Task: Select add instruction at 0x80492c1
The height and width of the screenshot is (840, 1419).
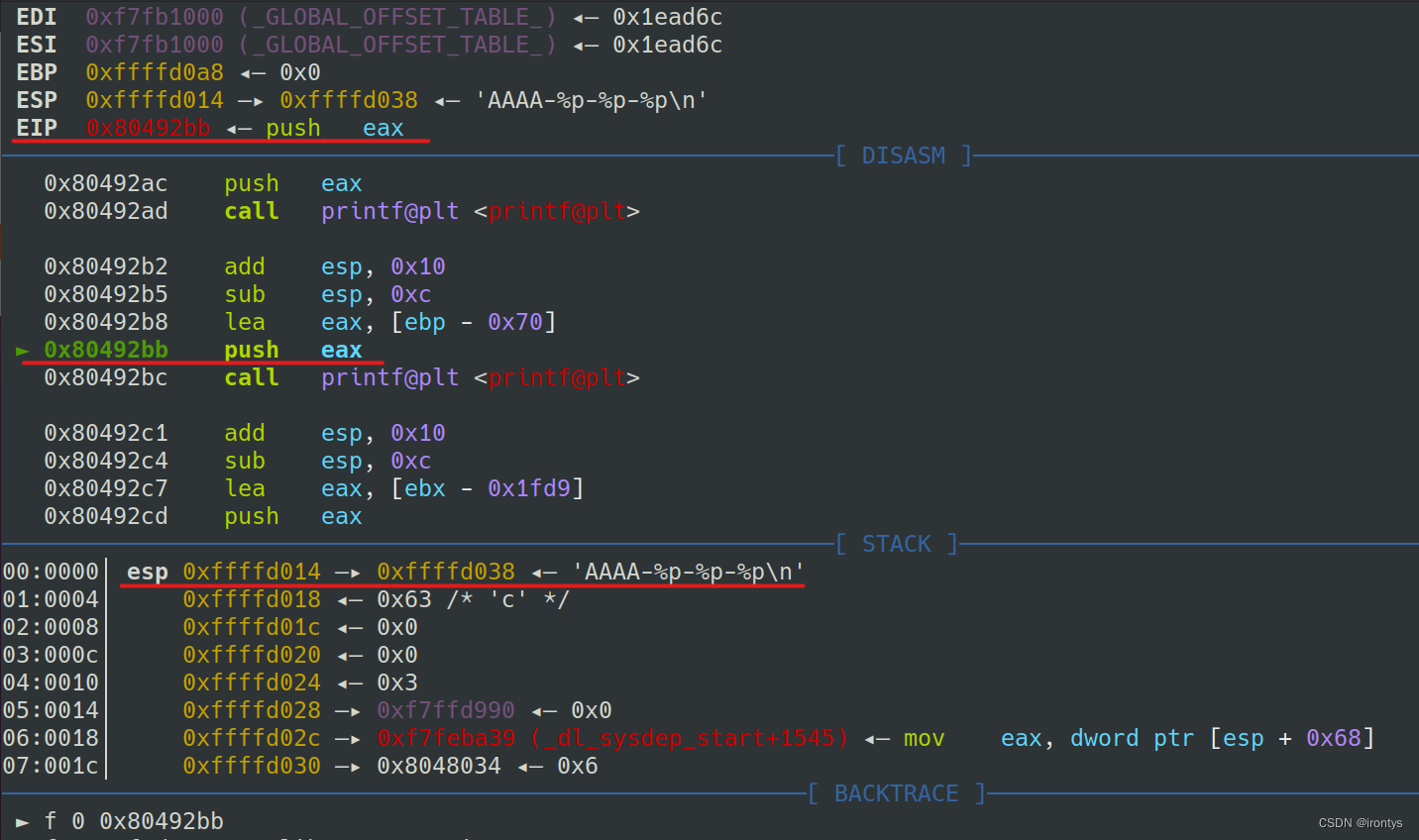Action: point(245,433)
